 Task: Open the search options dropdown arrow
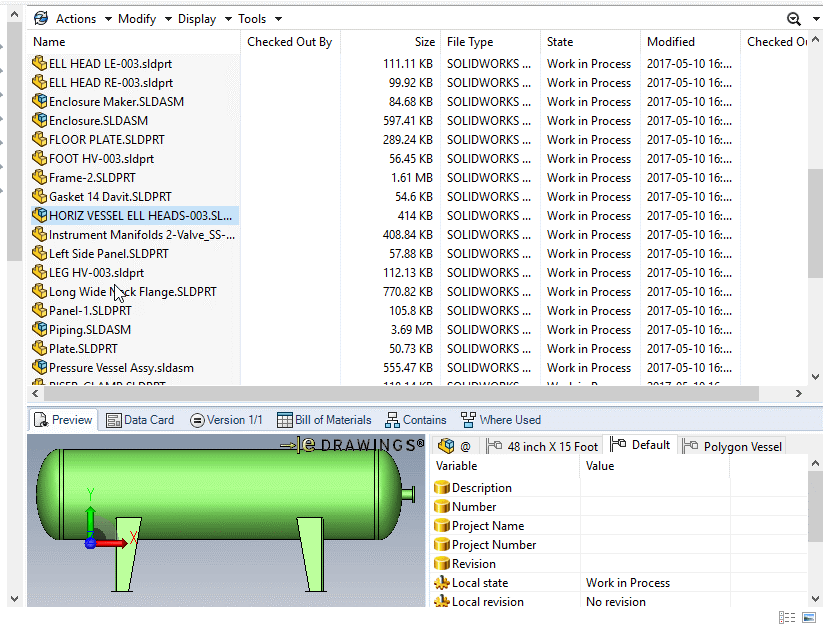(816, 19)
